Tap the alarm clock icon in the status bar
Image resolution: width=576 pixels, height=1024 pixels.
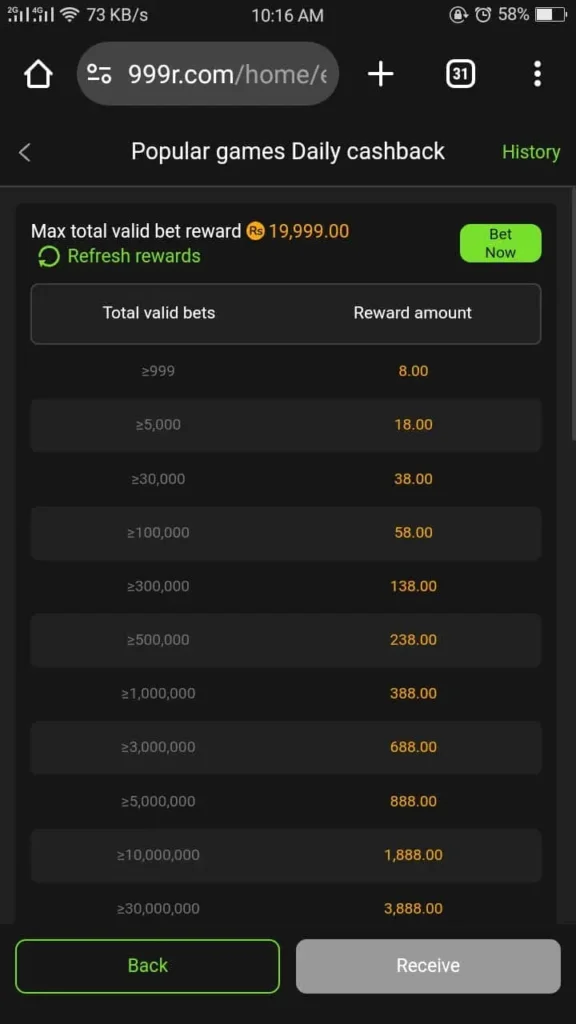pyautogui.click(x=485, y=15)
